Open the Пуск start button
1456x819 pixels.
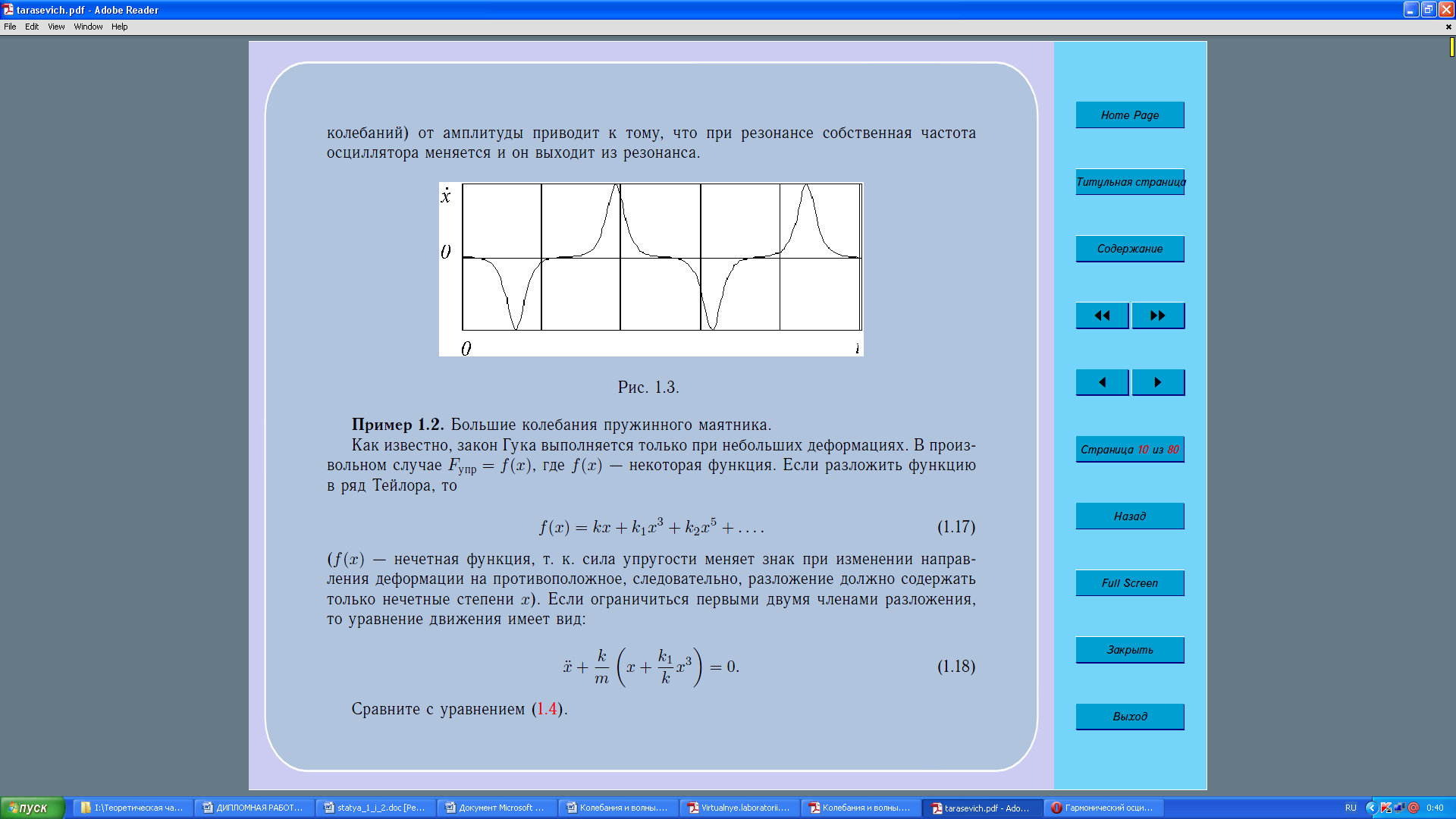32,808
